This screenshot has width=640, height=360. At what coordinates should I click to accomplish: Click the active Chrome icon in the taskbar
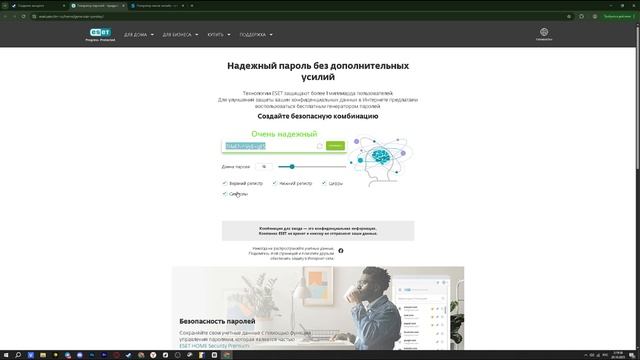point(227,355)
